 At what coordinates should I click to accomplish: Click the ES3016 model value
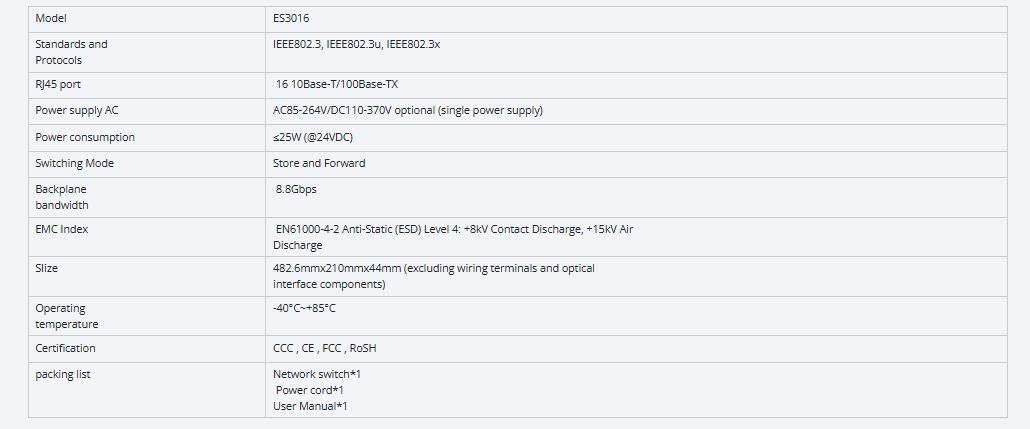click(291, 18)
